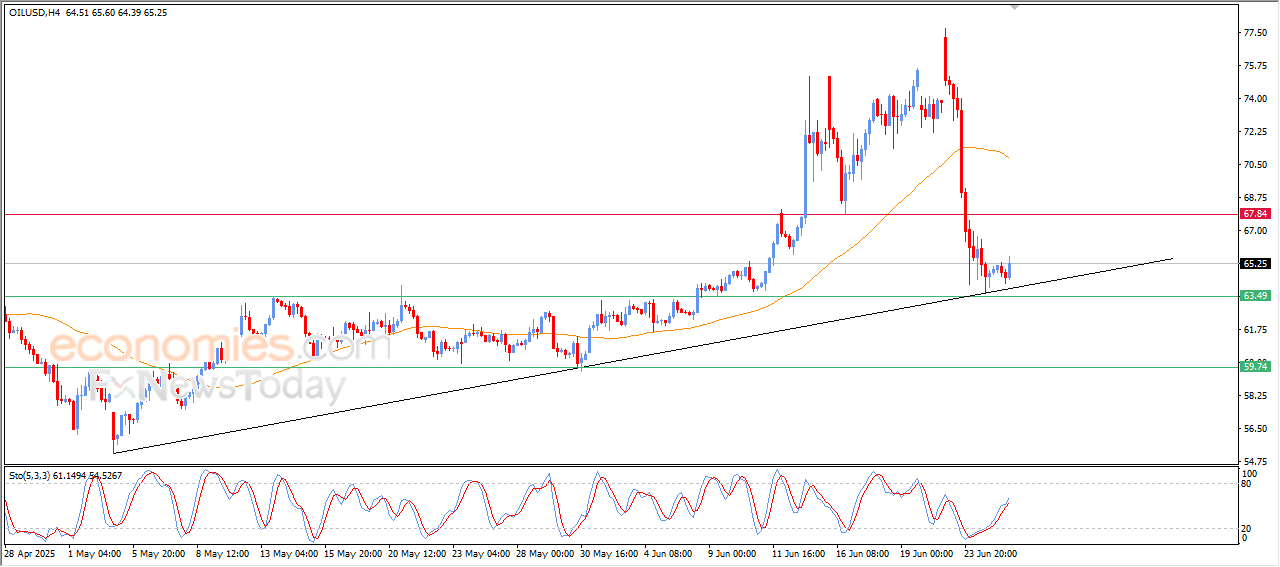Click the 67.00 price axis value
1280x567 pixels.
[x=1256, y=231]
